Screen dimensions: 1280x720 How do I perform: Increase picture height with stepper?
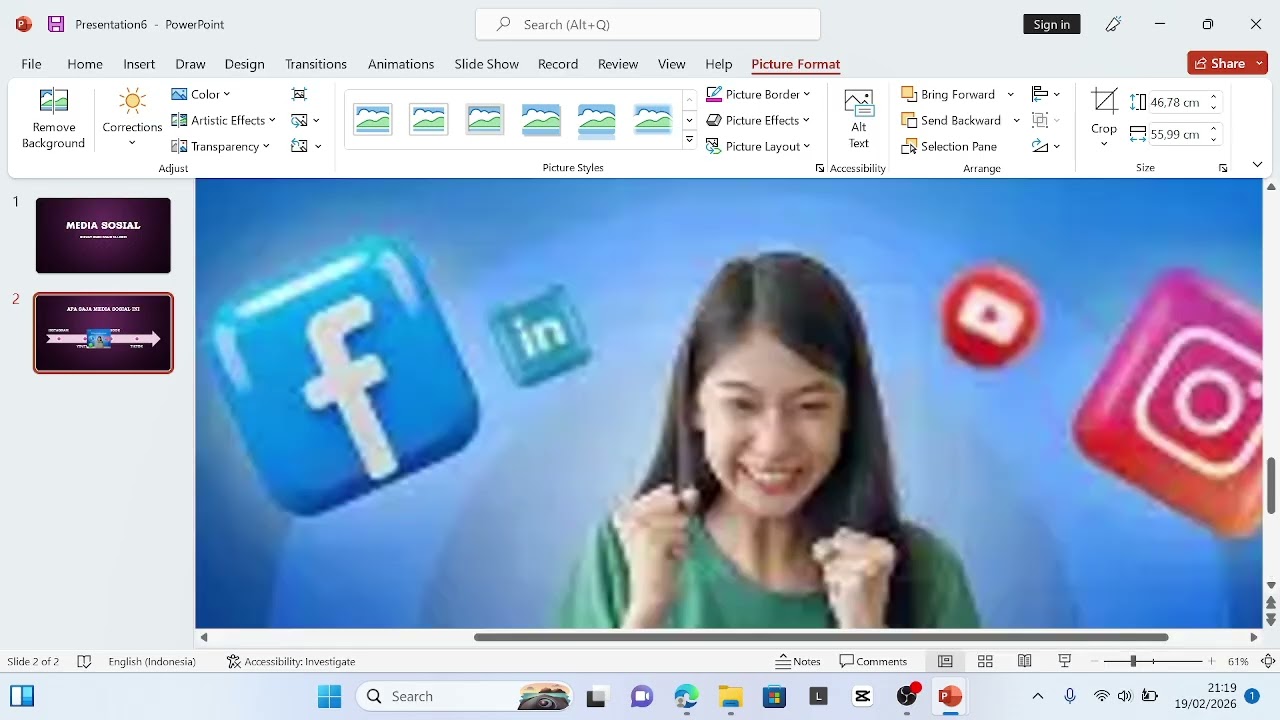(1214, 97)
